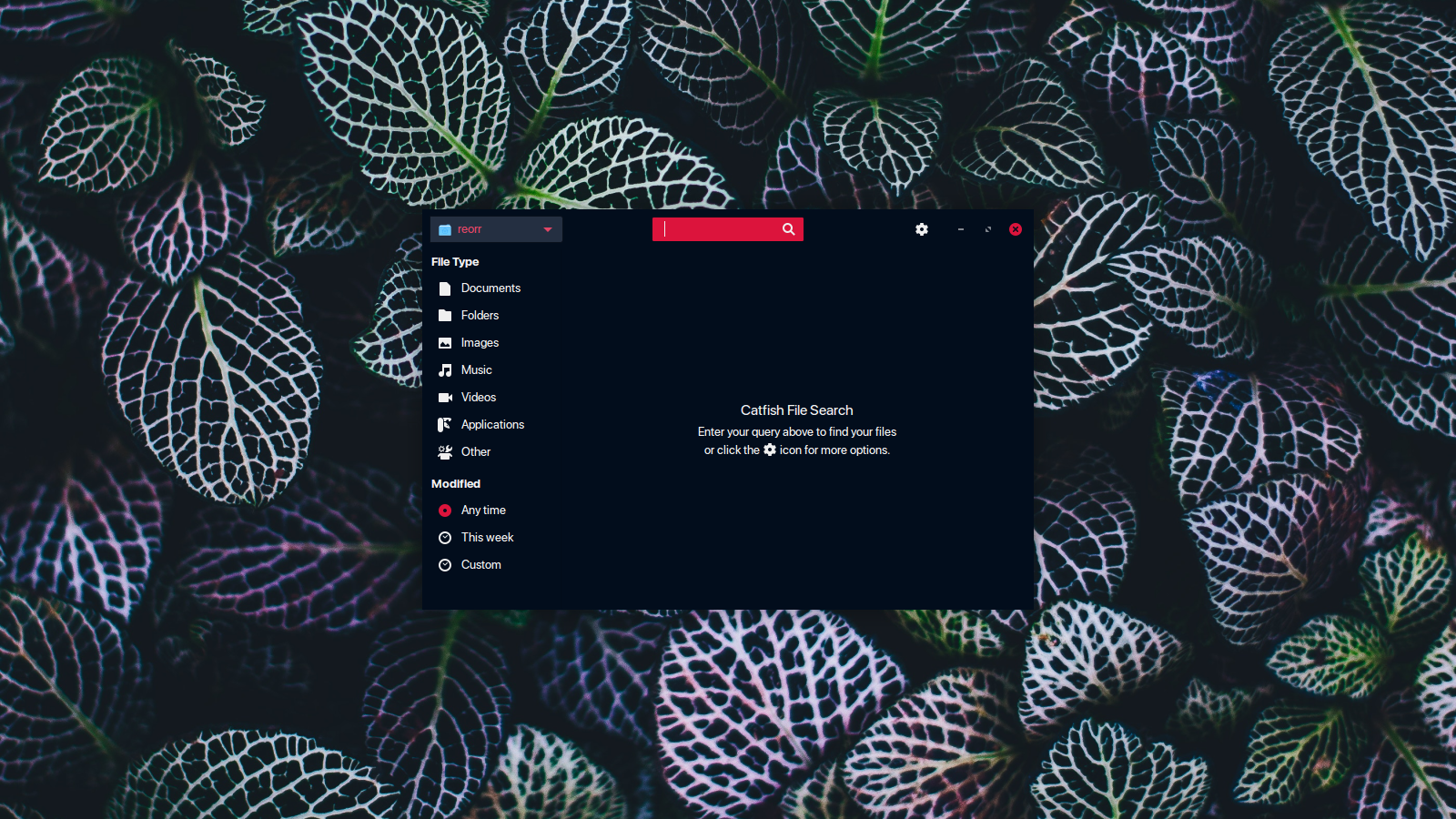This screenshot has height=819, width=1456.
Task: Click the Any time radio icon
Action: coord(445,511)
